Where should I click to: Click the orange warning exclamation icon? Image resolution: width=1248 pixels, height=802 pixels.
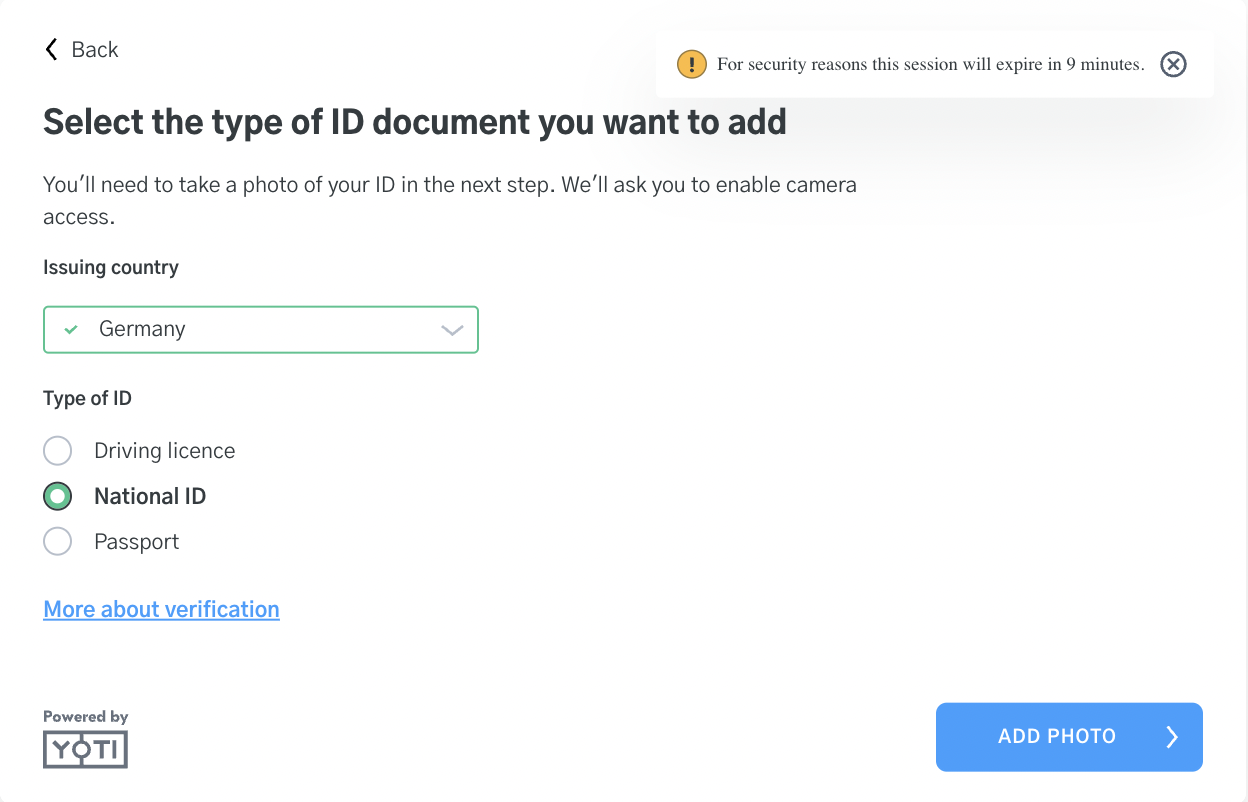[x=691, y=65]
